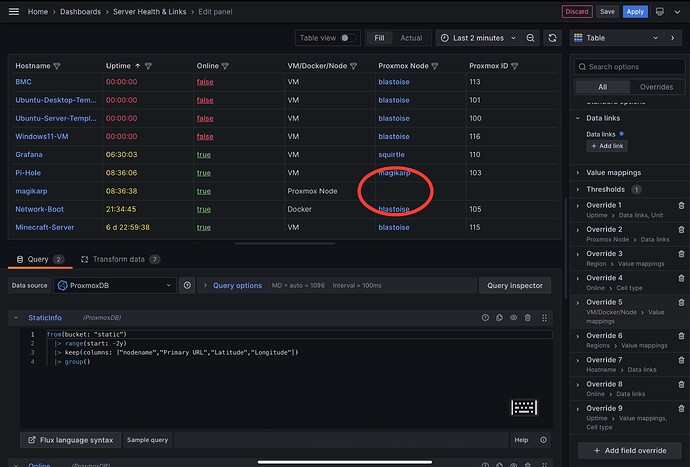
Task: Delete Override 7
Action: click(x=681, y=360)
